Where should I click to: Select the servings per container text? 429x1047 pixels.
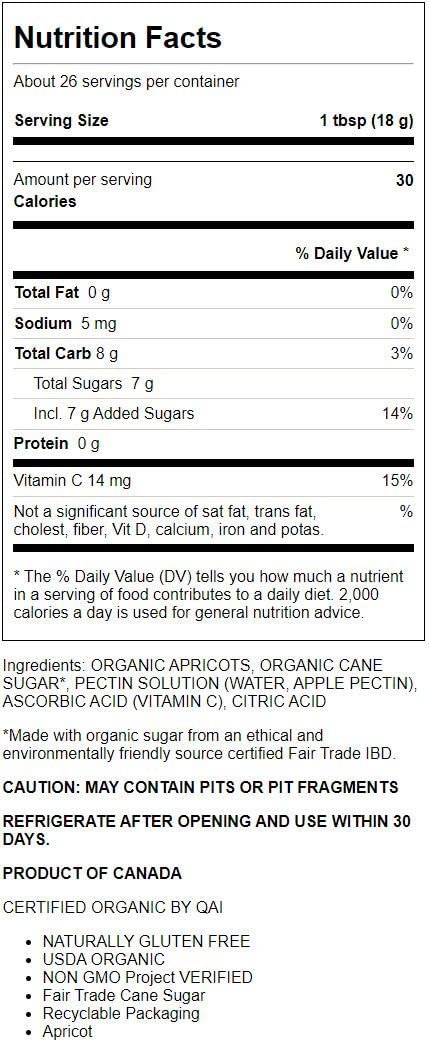click(126, 82)
